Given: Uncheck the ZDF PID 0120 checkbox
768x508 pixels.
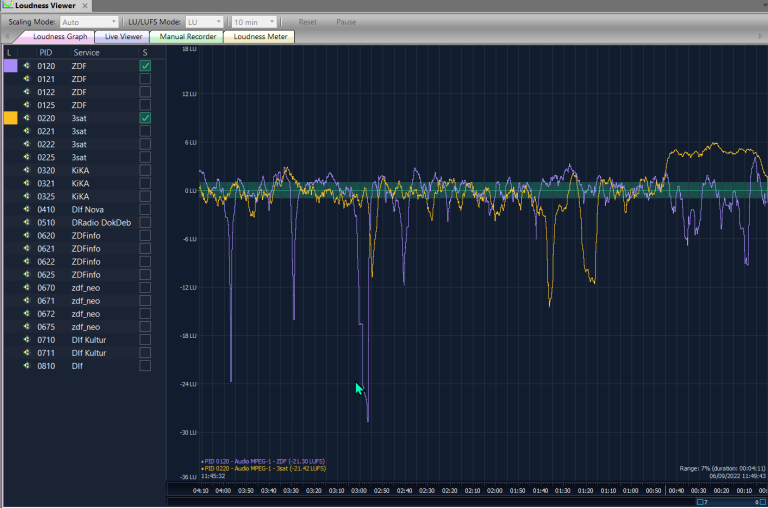Looking at the screenshot, I should coord(145,66).
